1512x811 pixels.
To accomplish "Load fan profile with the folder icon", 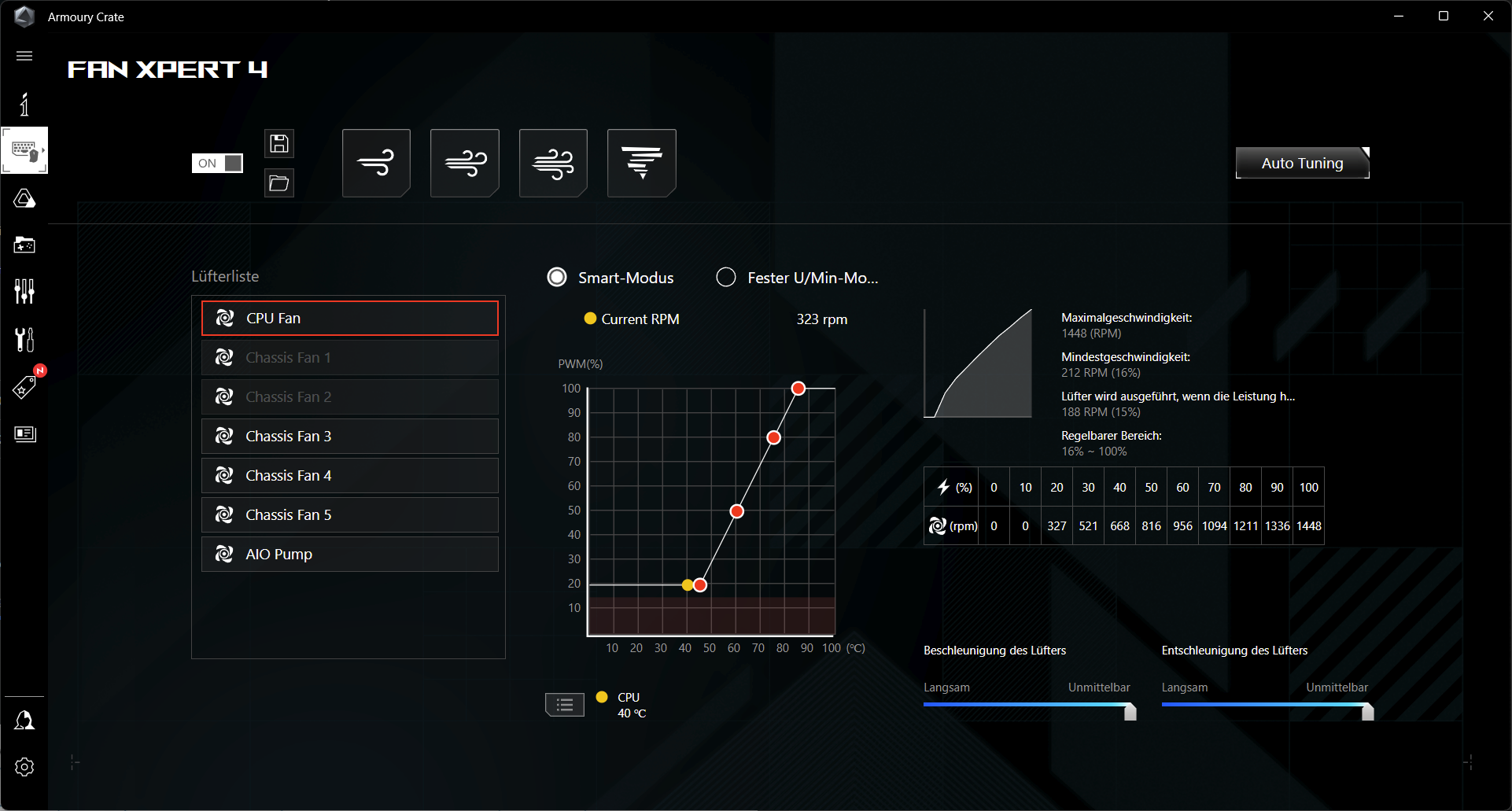I will click(x=279, y=183).
